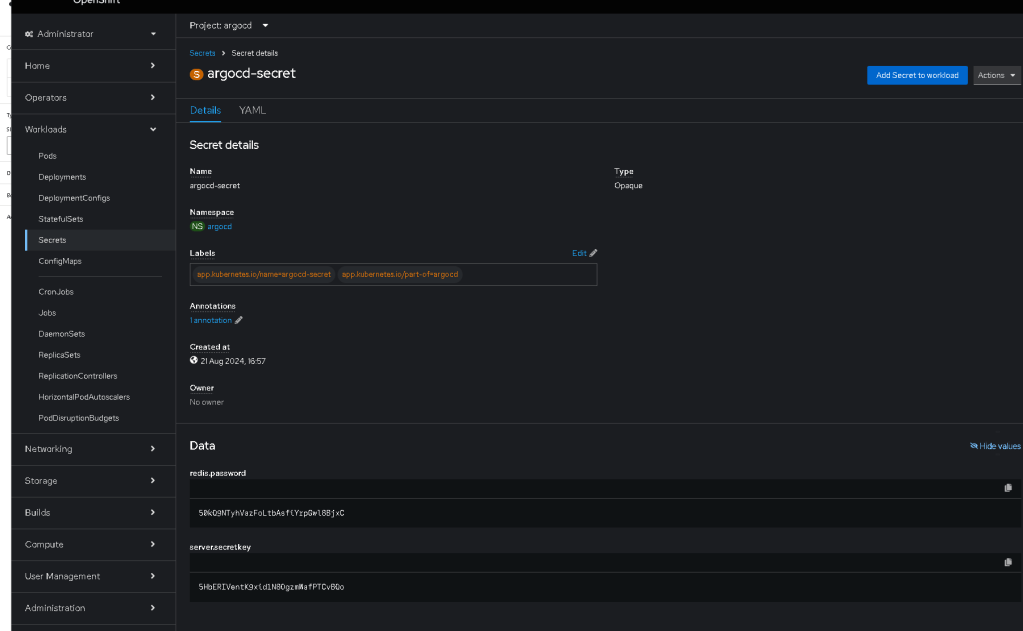The height and width of the screenshot is (631, 1023).
Task: Open DaemonSets in the sidebar
Action: [x=62, y=334]
